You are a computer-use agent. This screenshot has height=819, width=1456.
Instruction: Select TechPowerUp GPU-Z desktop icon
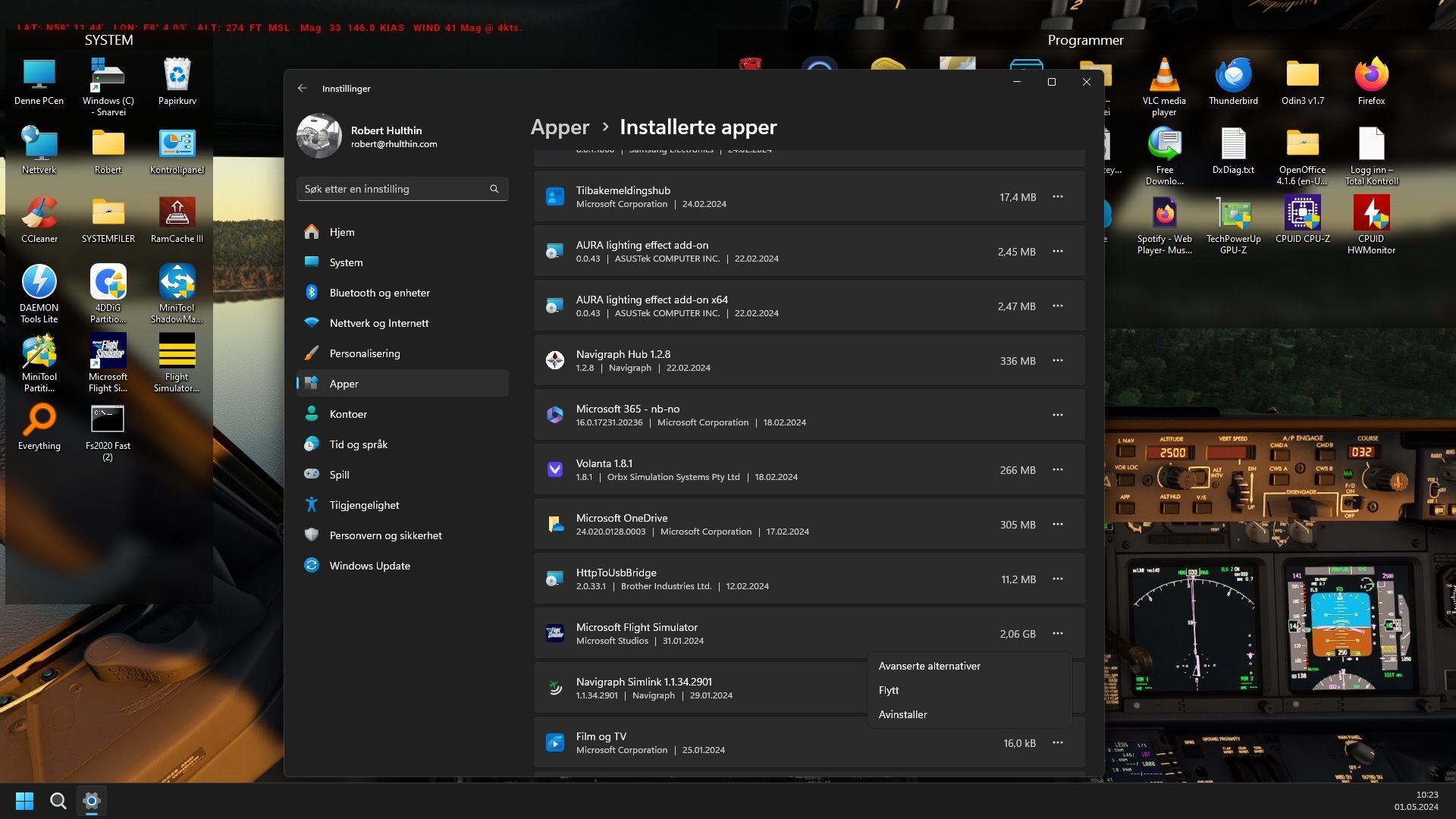coord(1233,224)
